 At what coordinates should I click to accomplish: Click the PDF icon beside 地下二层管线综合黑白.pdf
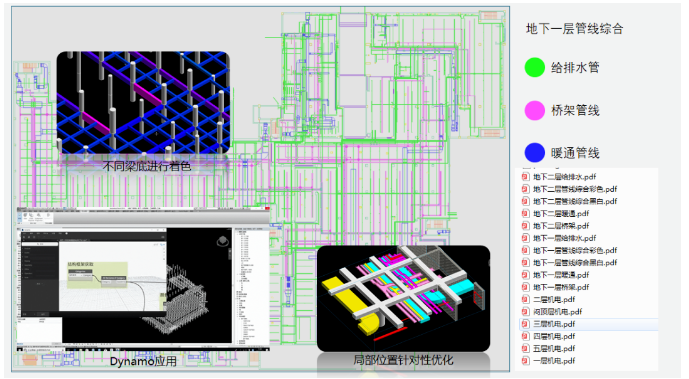coord(525,202)
